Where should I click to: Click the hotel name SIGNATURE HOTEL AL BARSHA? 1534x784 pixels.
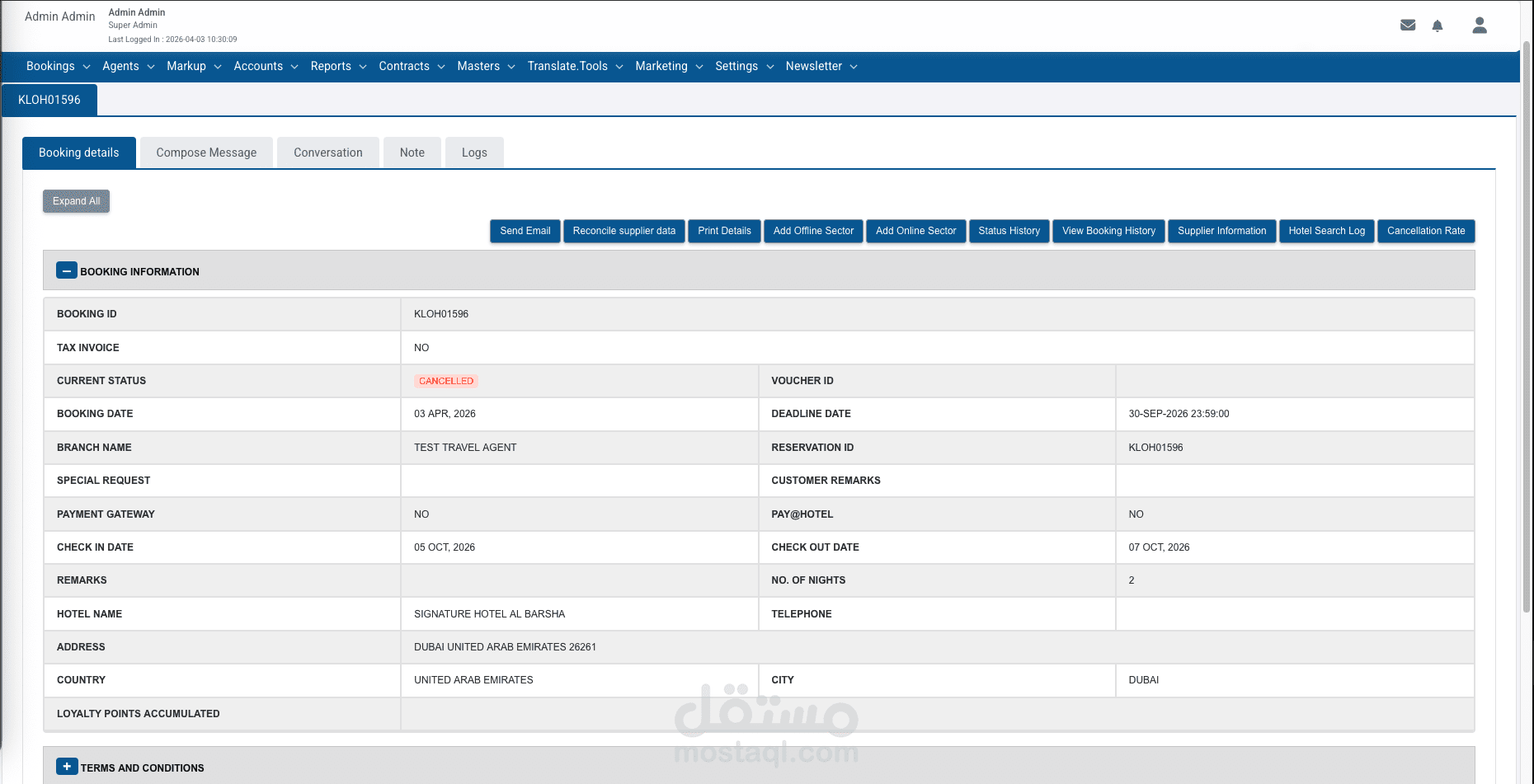tap(490, 614)
